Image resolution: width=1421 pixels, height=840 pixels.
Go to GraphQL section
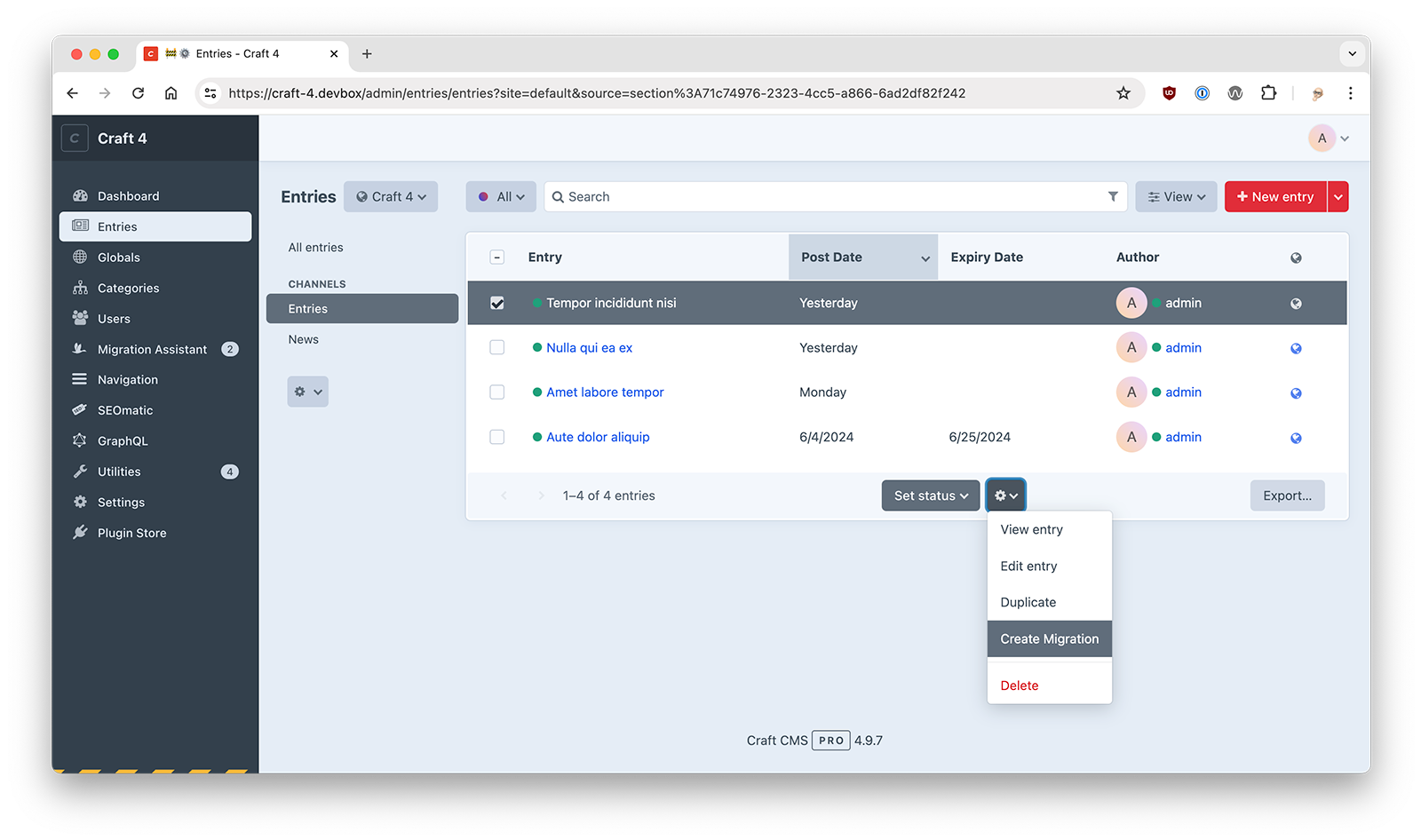(123, 440)
